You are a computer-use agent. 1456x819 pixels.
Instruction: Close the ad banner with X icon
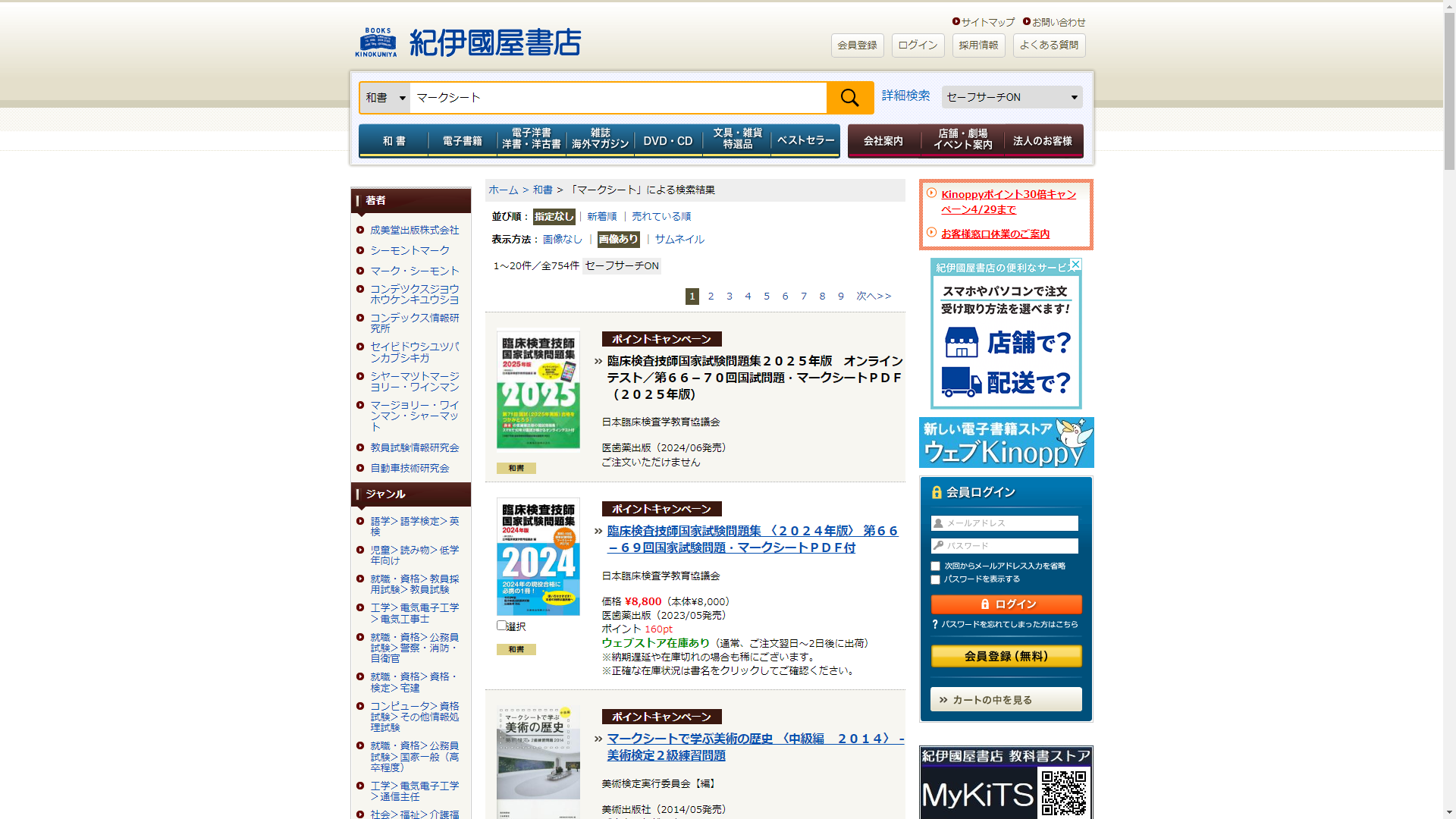coord(1075,265)
